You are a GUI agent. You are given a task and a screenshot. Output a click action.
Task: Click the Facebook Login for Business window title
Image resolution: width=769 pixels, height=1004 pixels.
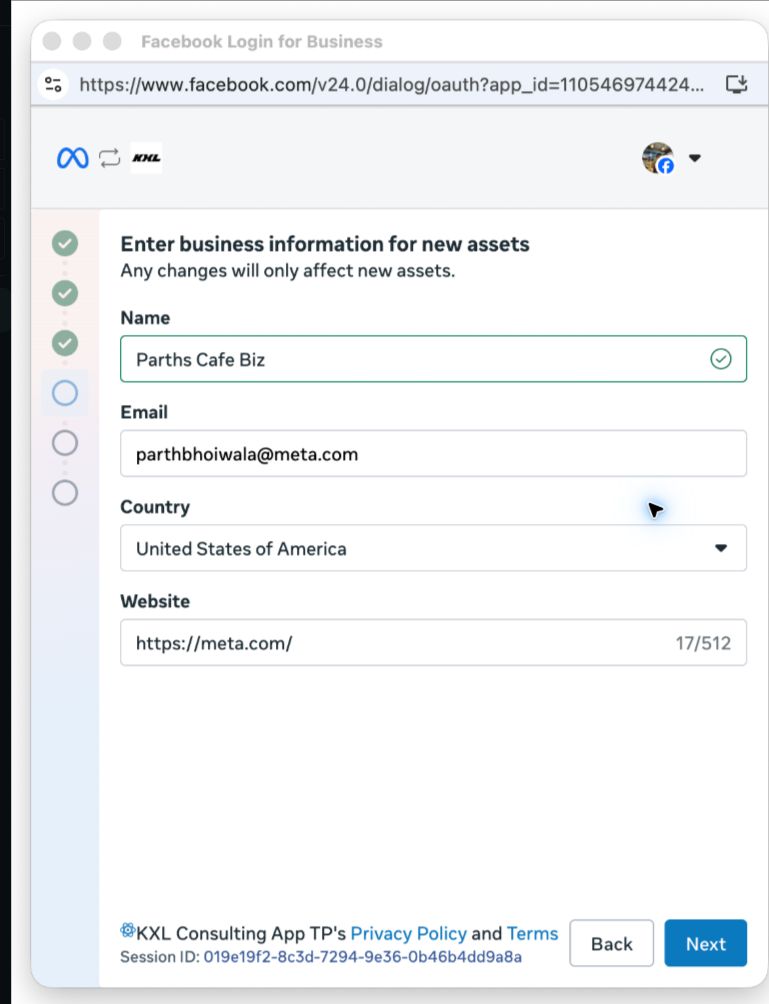pyautogui.click(x=262, y=42)
